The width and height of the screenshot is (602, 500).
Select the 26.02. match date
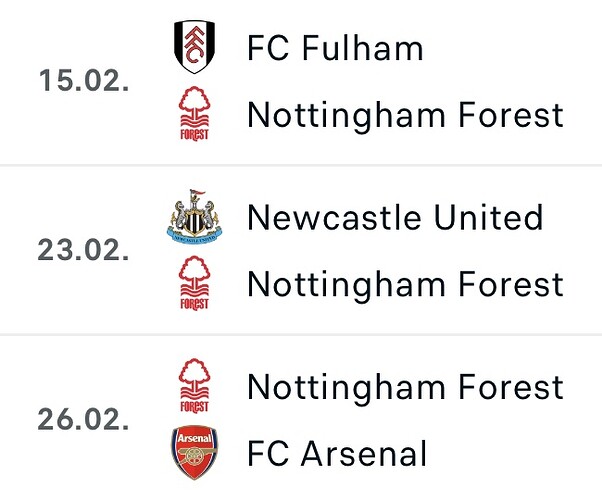[83, 419]
